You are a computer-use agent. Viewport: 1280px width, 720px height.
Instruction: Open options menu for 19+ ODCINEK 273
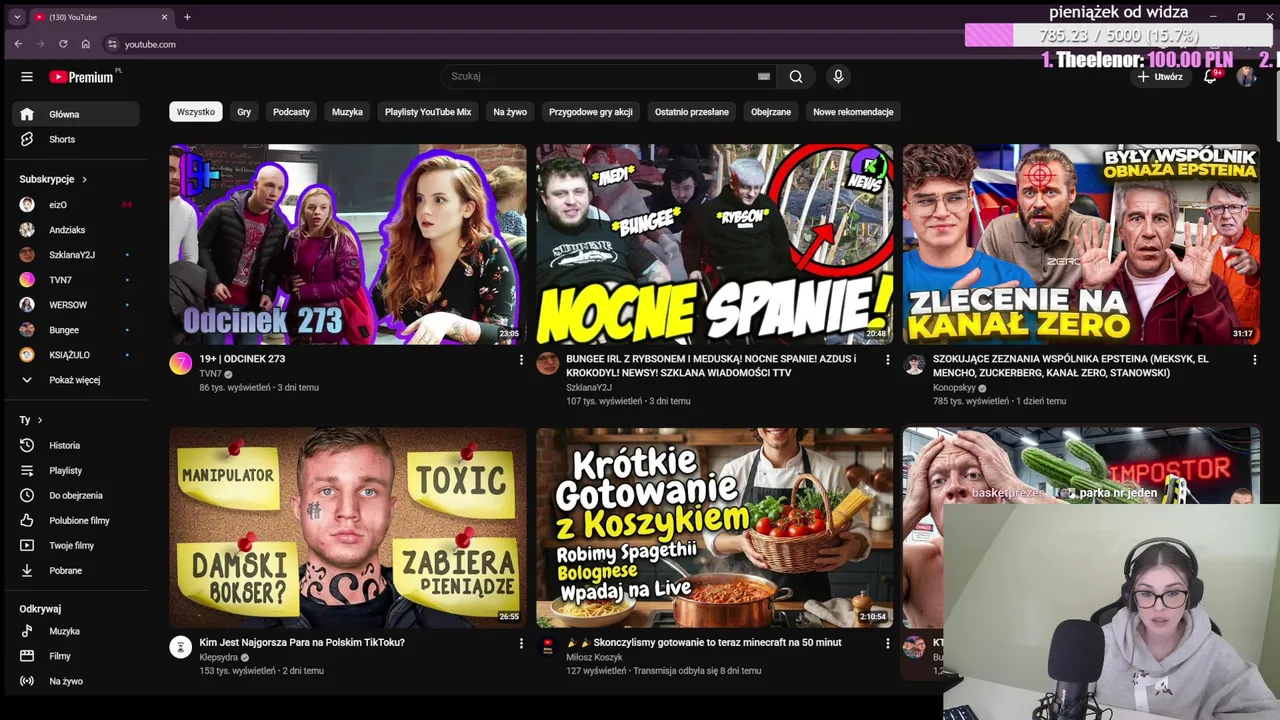(521, 359)
